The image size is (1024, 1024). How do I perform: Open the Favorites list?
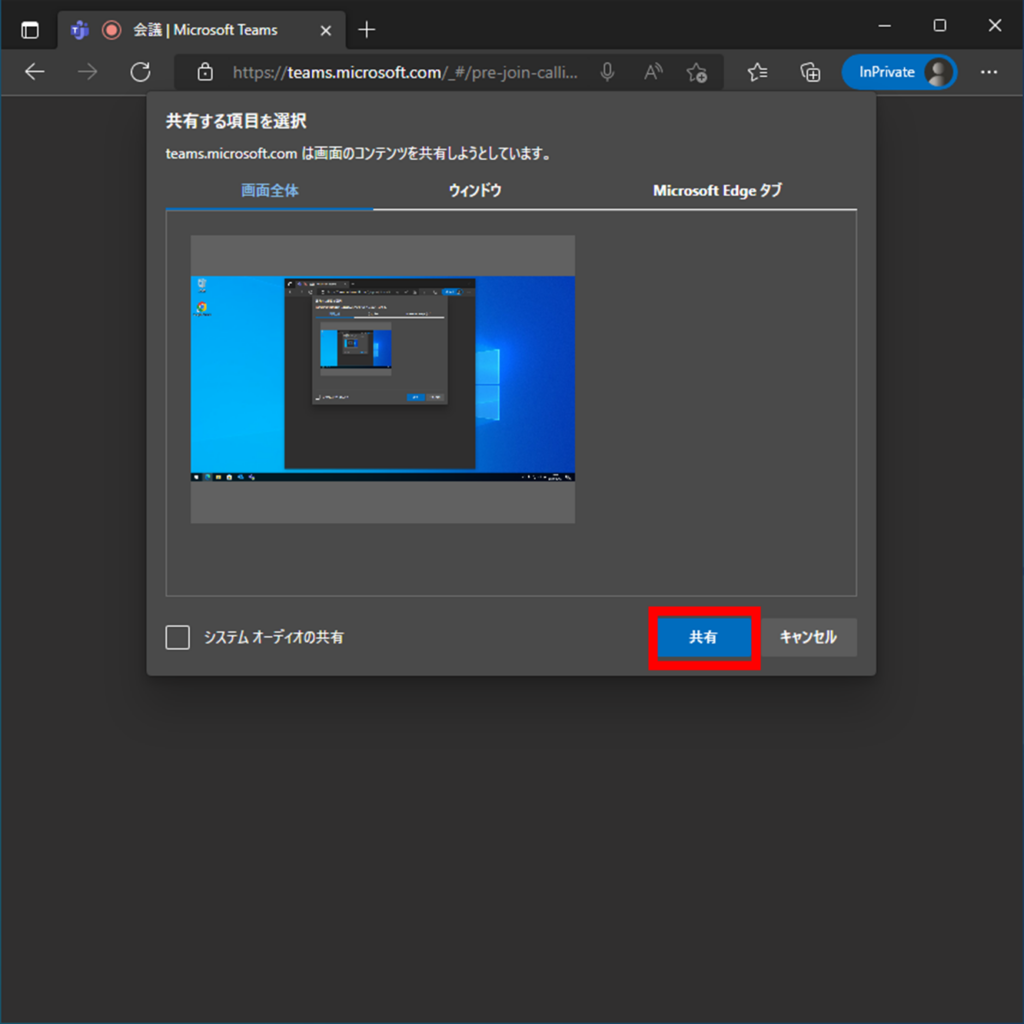[758, 72]
